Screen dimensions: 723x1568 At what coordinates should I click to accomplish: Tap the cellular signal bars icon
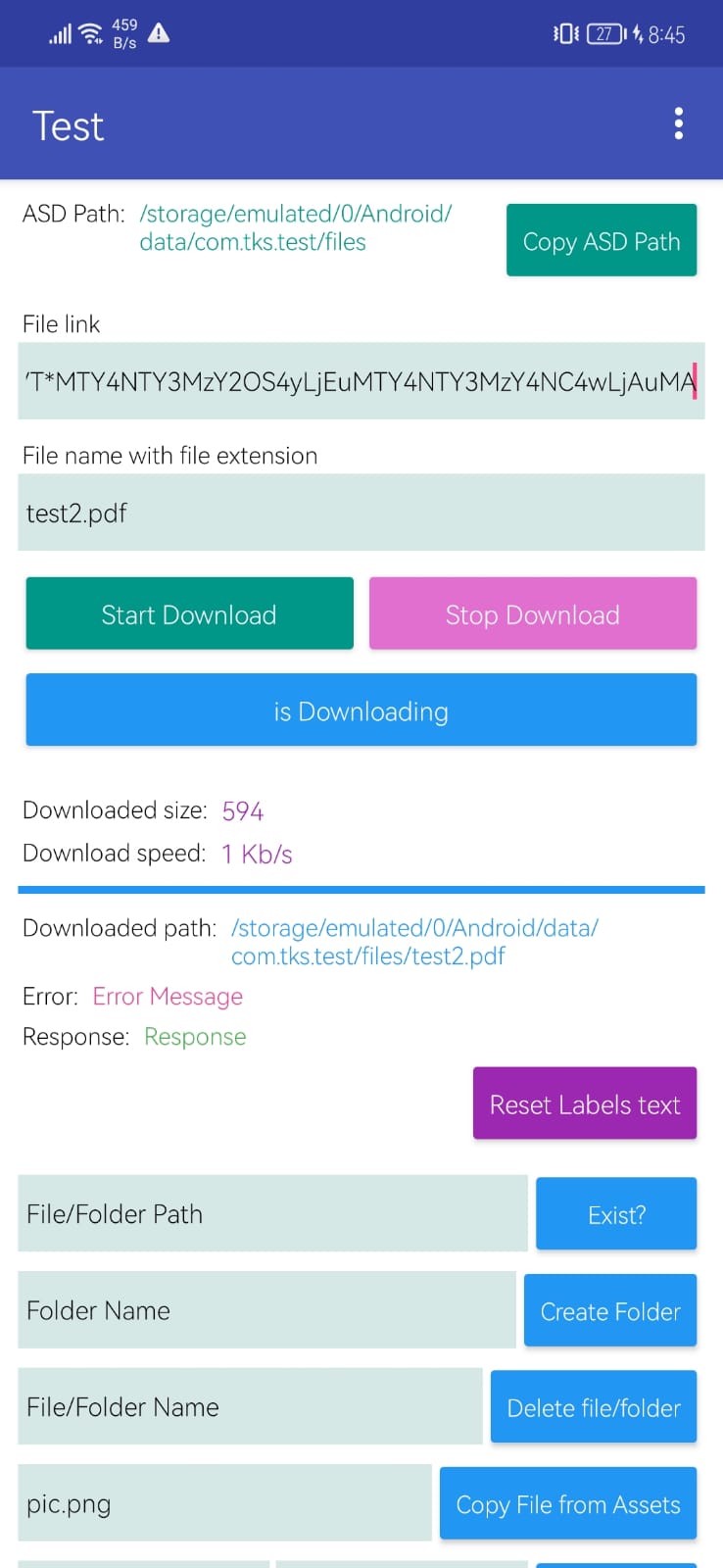click(60, 34)
